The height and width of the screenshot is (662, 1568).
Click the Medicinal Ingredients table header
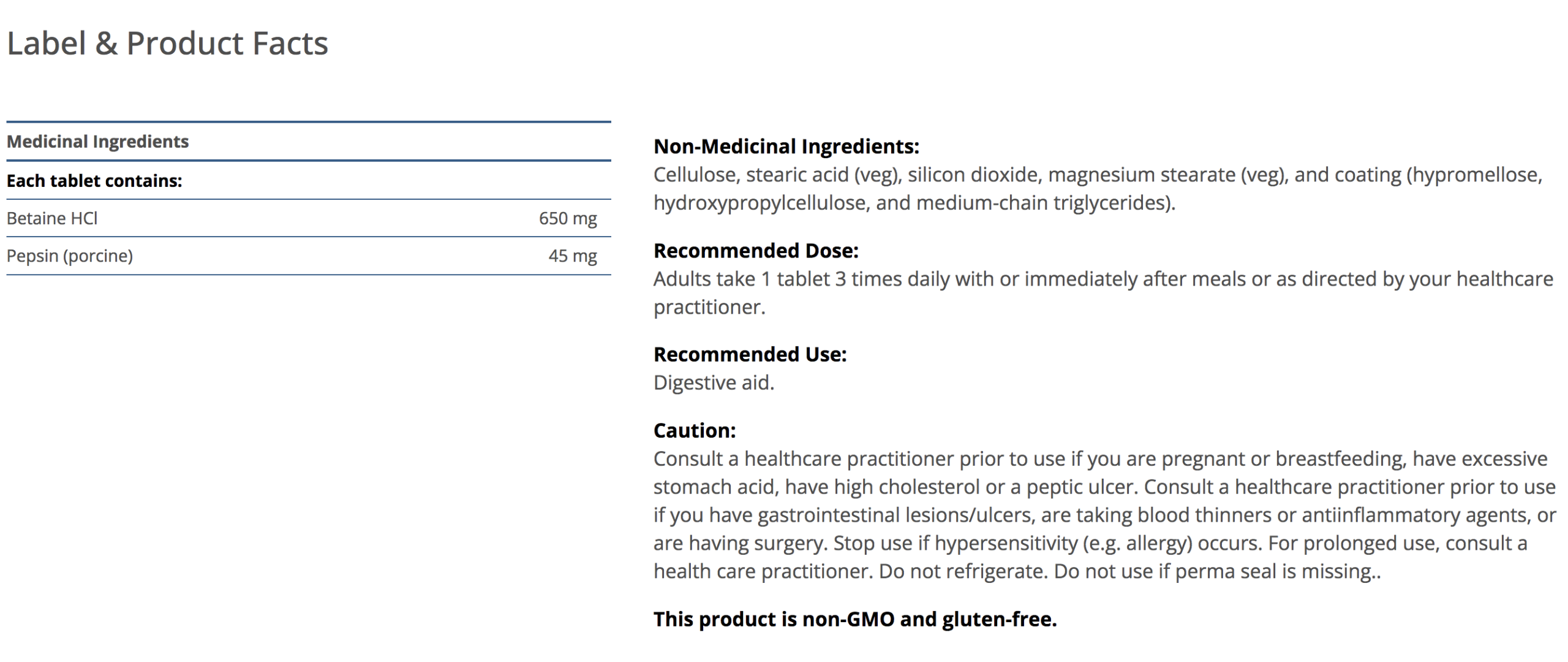(x=97, y=142)
